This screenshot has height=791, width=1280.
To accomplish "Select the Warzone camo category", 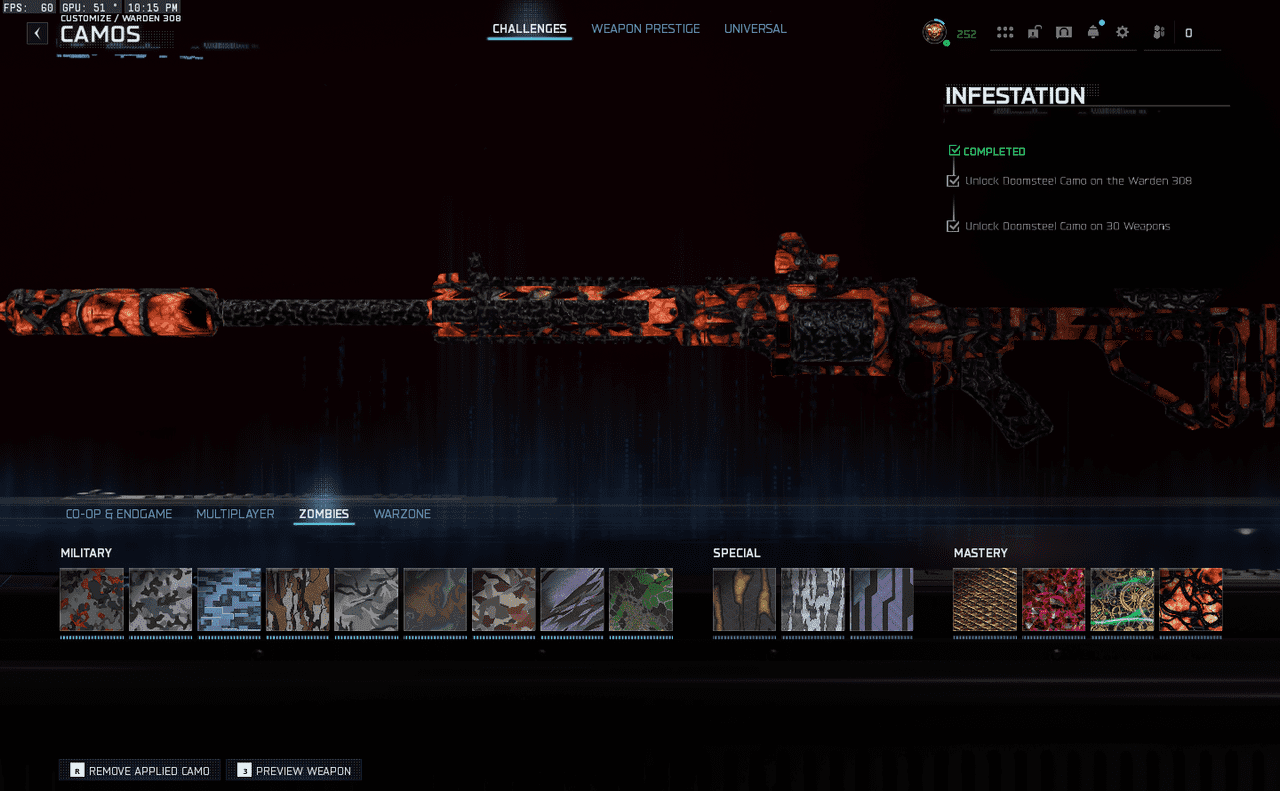I will coord(402,514).
